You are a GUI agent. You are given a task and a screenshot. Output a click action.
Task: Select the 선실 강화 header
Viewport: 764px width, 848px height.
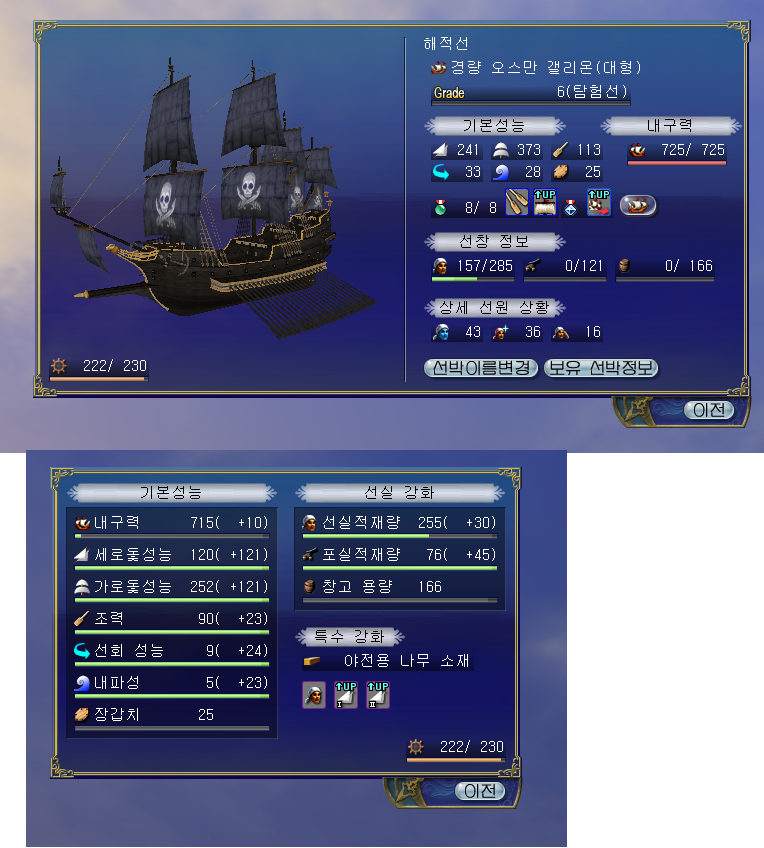(x=400, y=493)
